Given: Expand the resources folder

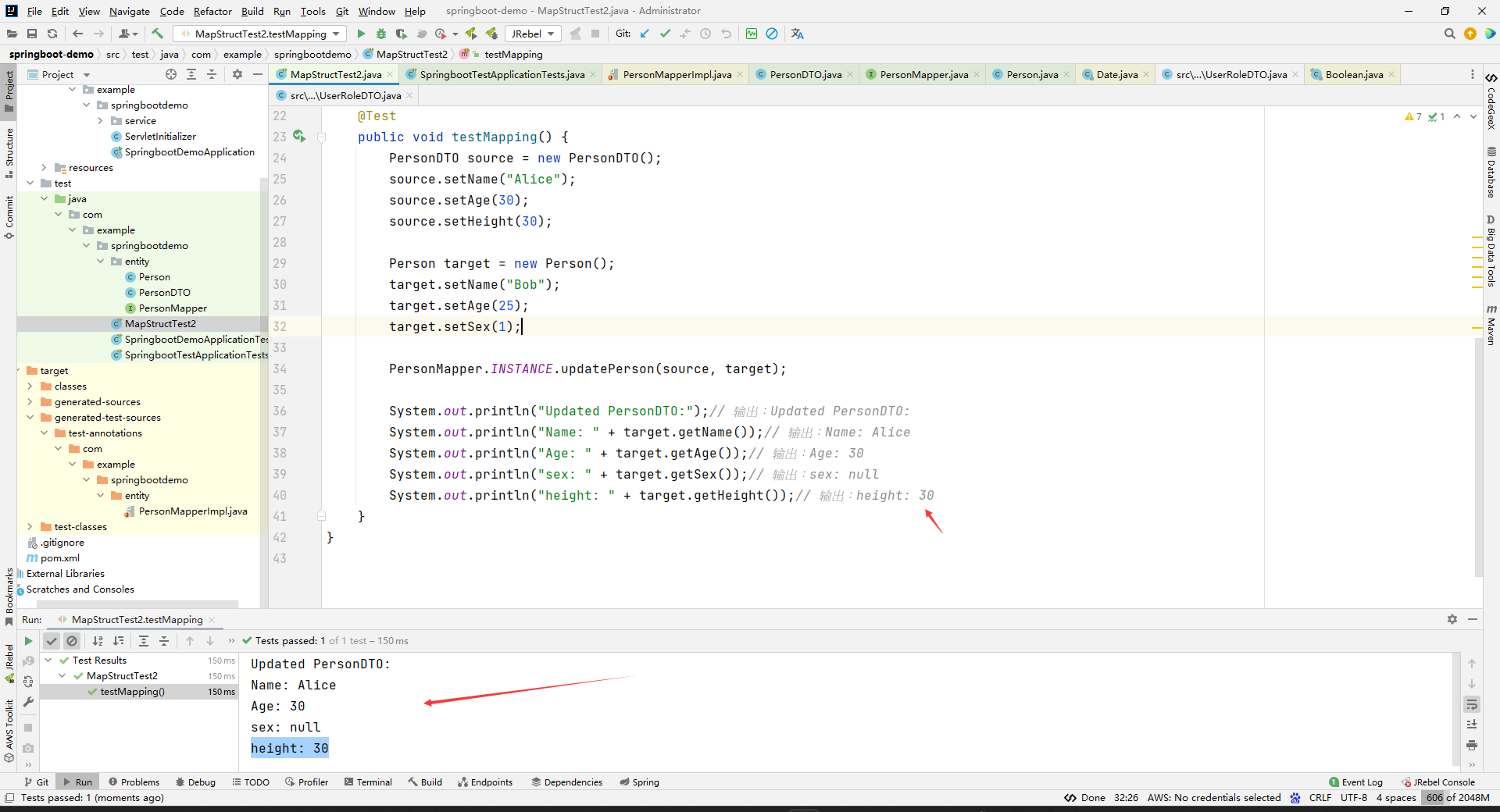Looking at the screenshot, I should [x=45, y=168].
